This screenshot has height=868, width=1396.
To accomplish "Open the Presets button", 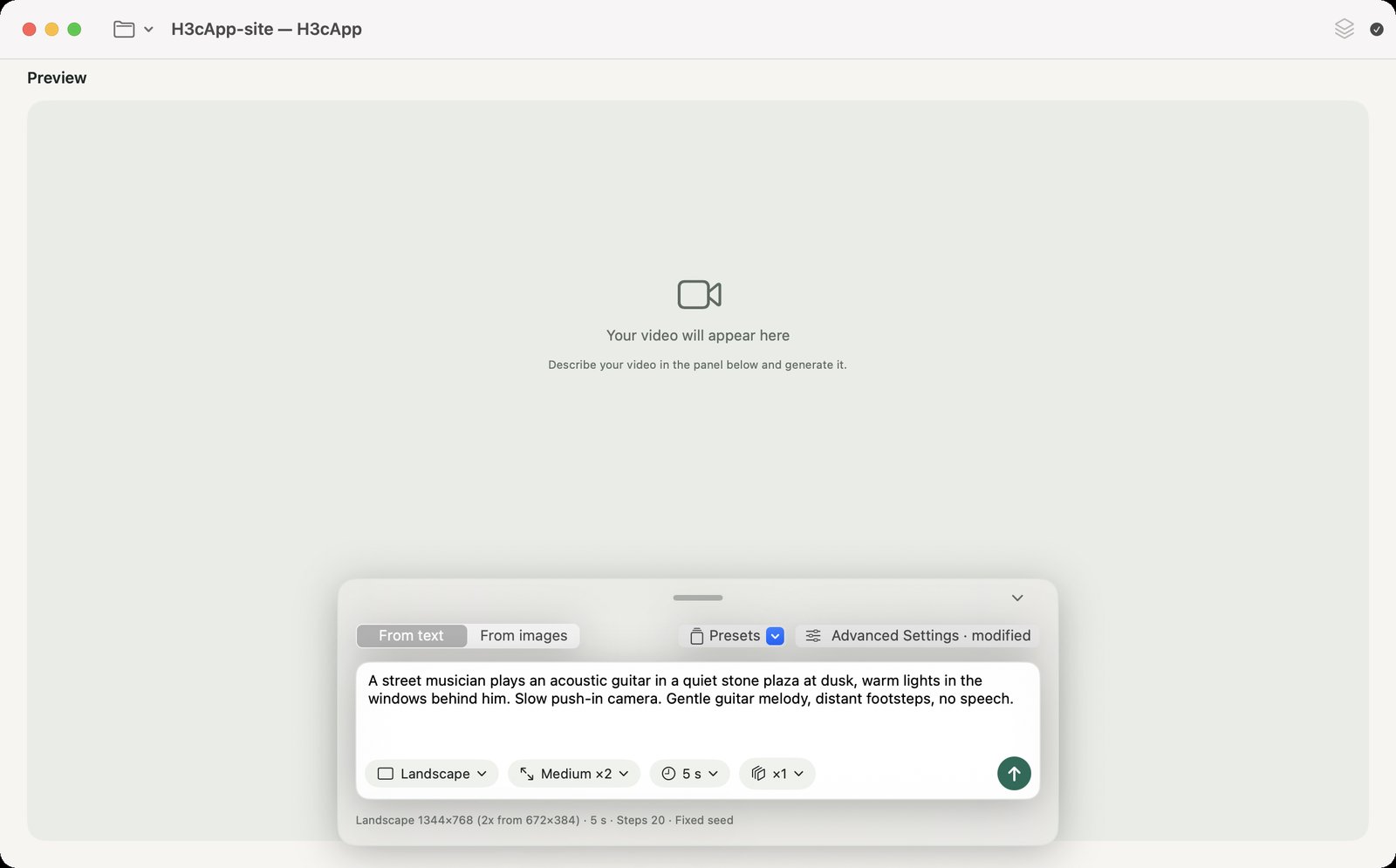I will point(726,636).
